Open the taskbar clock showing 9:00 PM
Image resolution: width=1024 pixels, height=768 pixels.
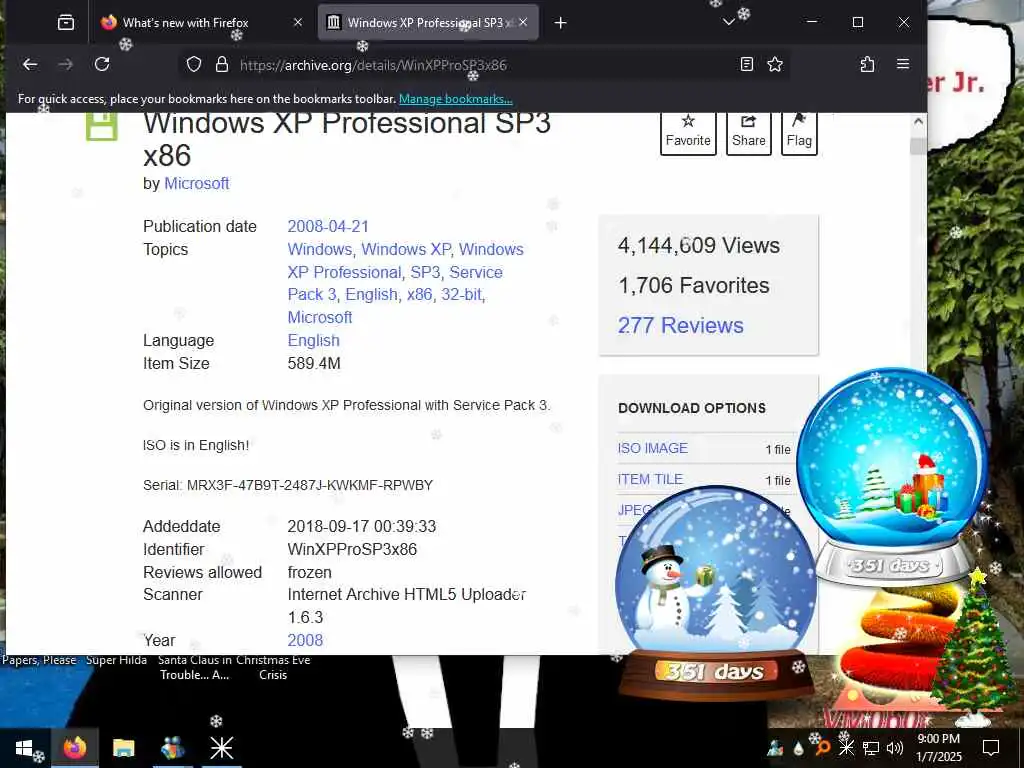(x=938, y=748)
